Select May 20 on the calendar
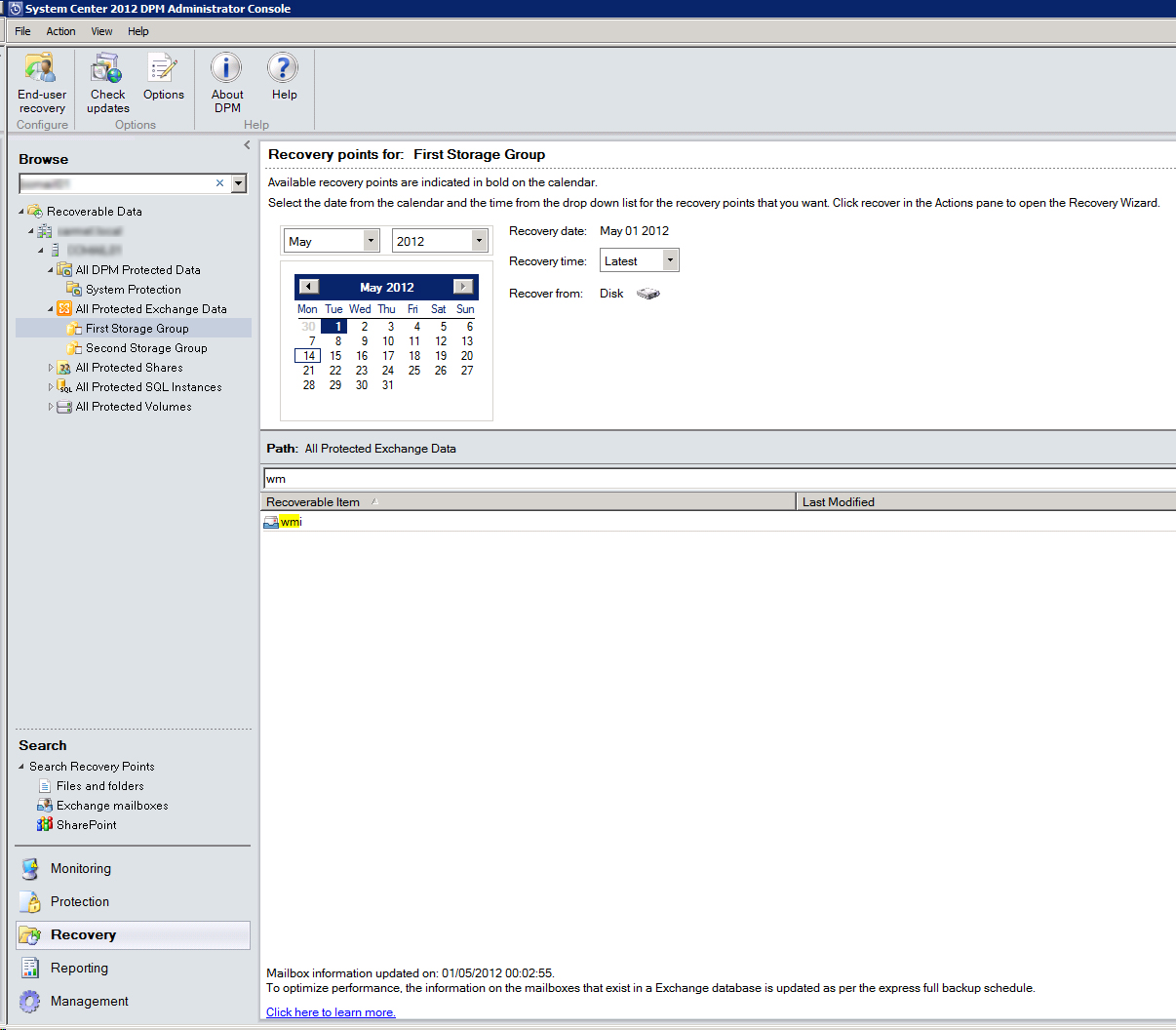The width and height of the screenshot is (1176, 1030). coord(466,355)
